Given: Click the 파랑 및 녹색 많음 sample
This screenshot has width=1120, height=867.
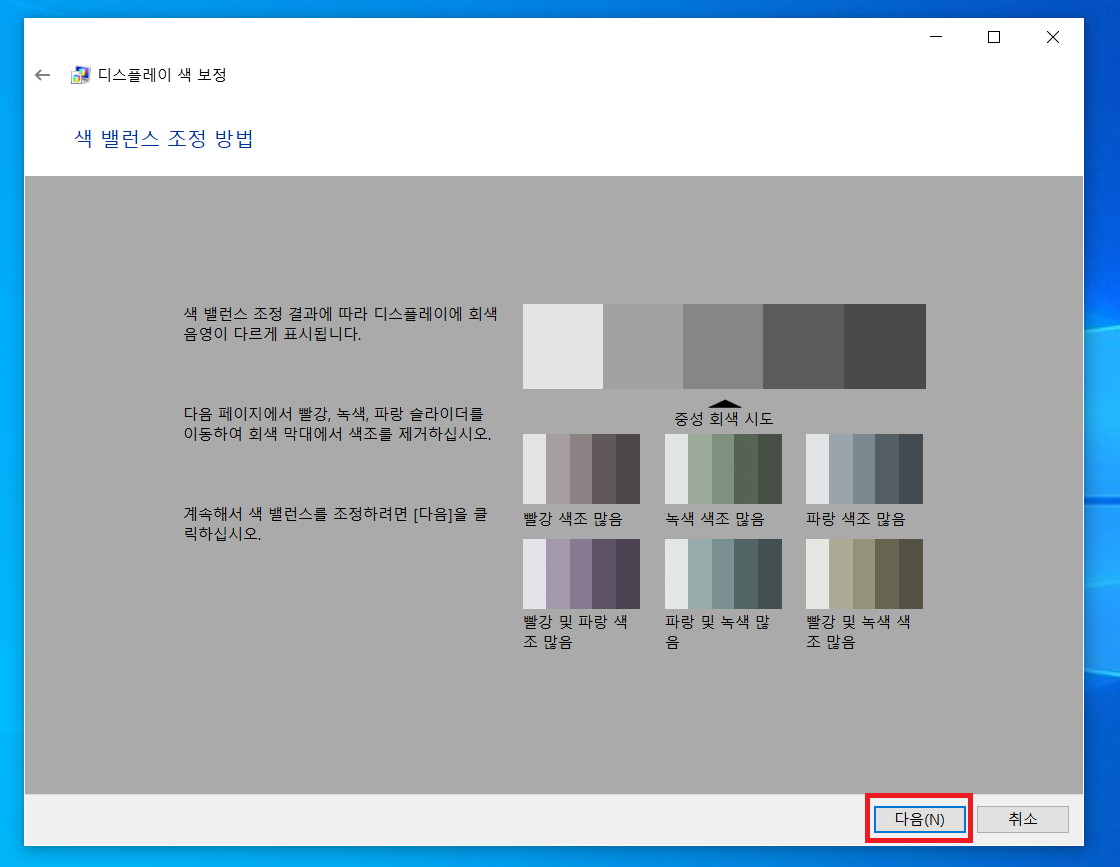Looking at the screenshot, I should pyautogui.click(x=723, y=573).
